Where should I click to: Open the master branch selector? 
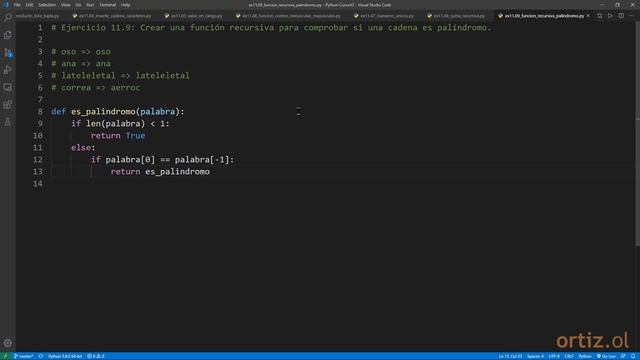pyautogui.click(x=24, y=356)
